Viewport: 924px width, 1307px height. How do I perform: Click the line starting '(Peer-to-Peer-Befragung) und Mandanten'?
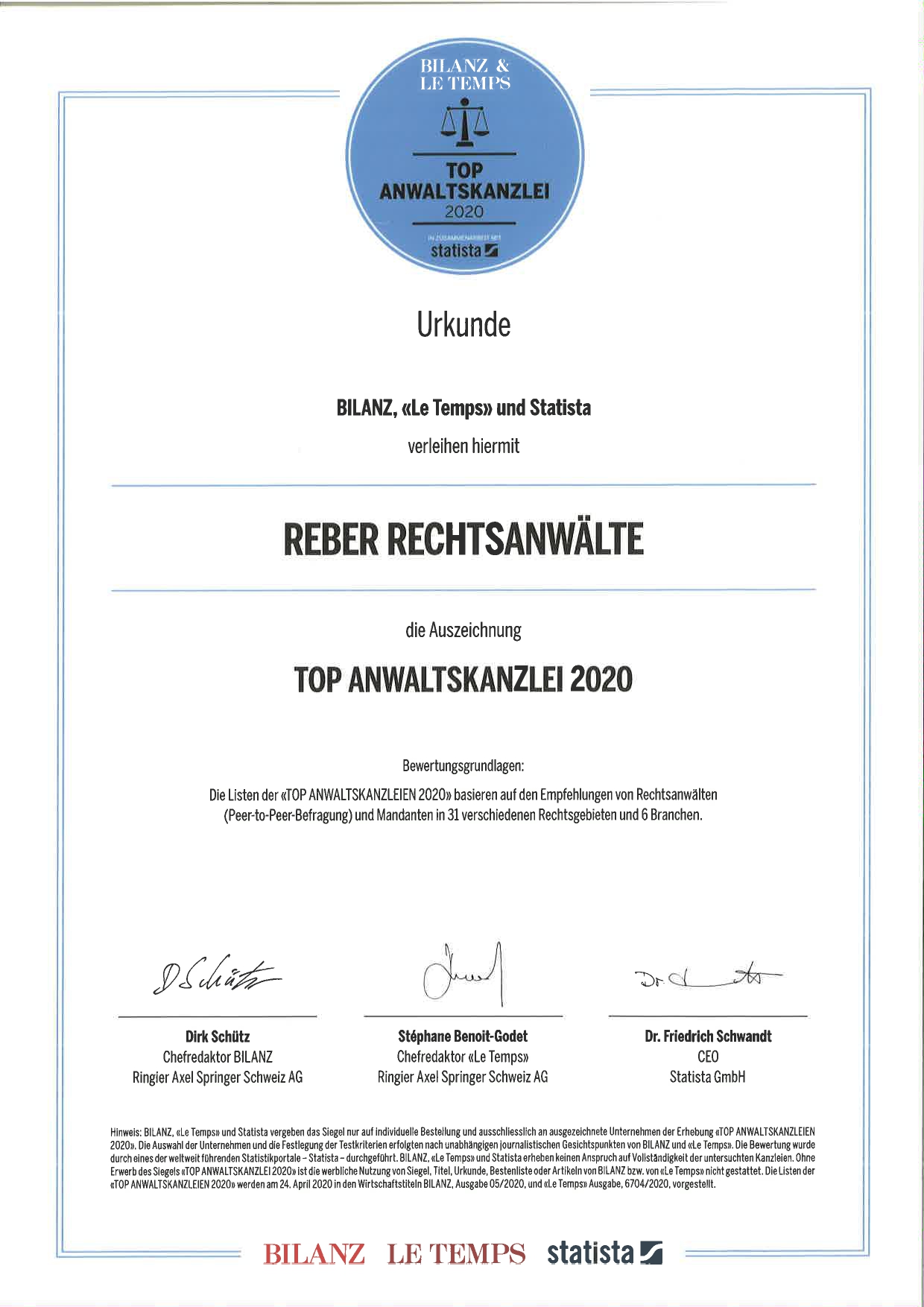pos(463,815)
